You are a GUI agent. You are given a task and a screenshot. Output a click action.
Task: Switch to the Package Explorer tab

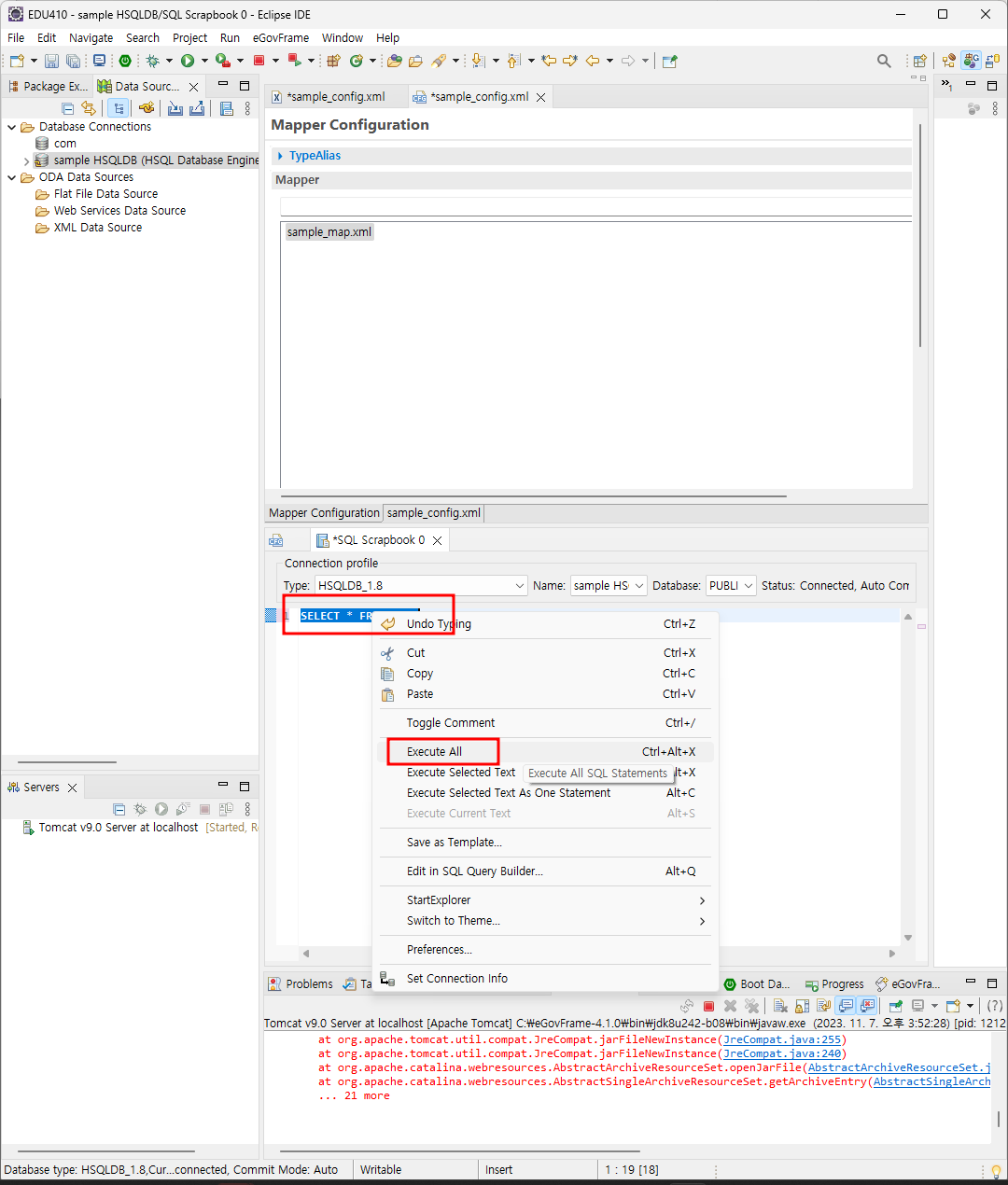pyautogui.click(x=48, y=86)
